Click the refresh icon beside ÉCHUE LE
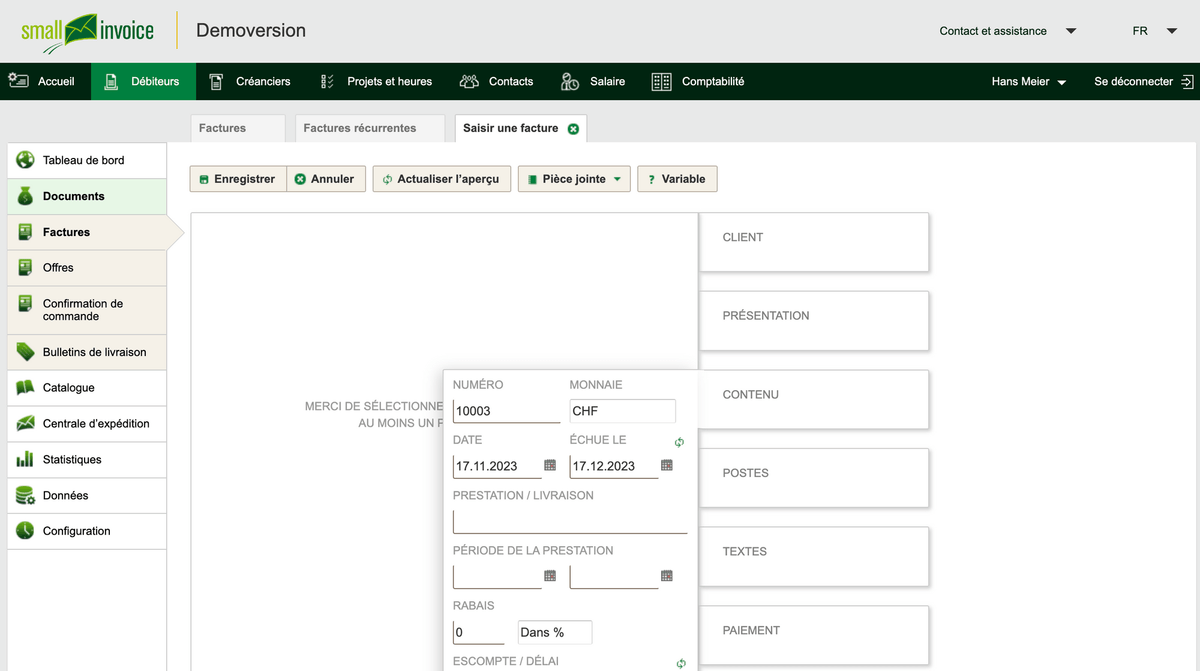This screenshot has height=671, width=1200. point(680,441)
